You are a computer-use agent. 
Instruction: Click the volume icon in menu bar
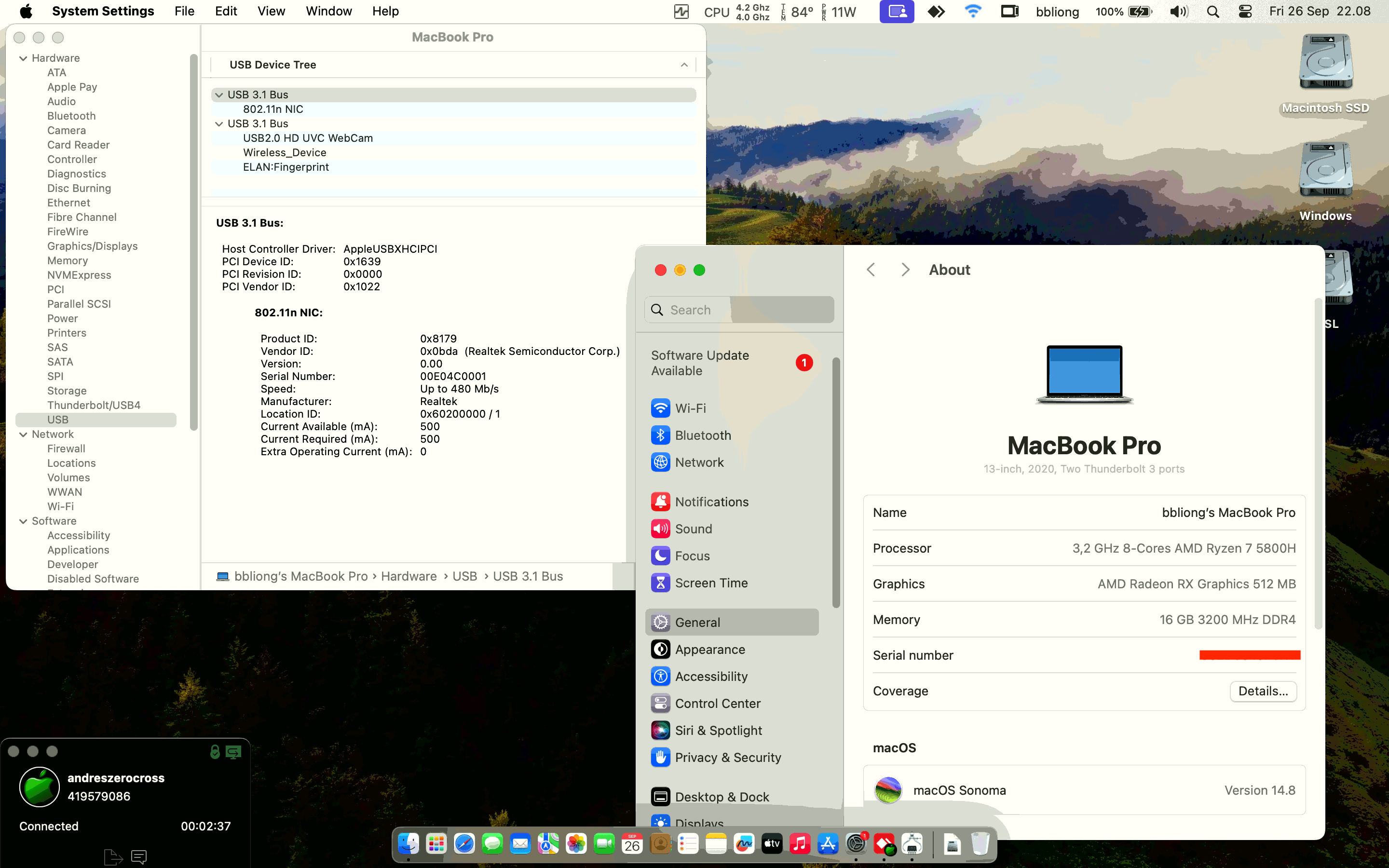[x=1178, y=12]
